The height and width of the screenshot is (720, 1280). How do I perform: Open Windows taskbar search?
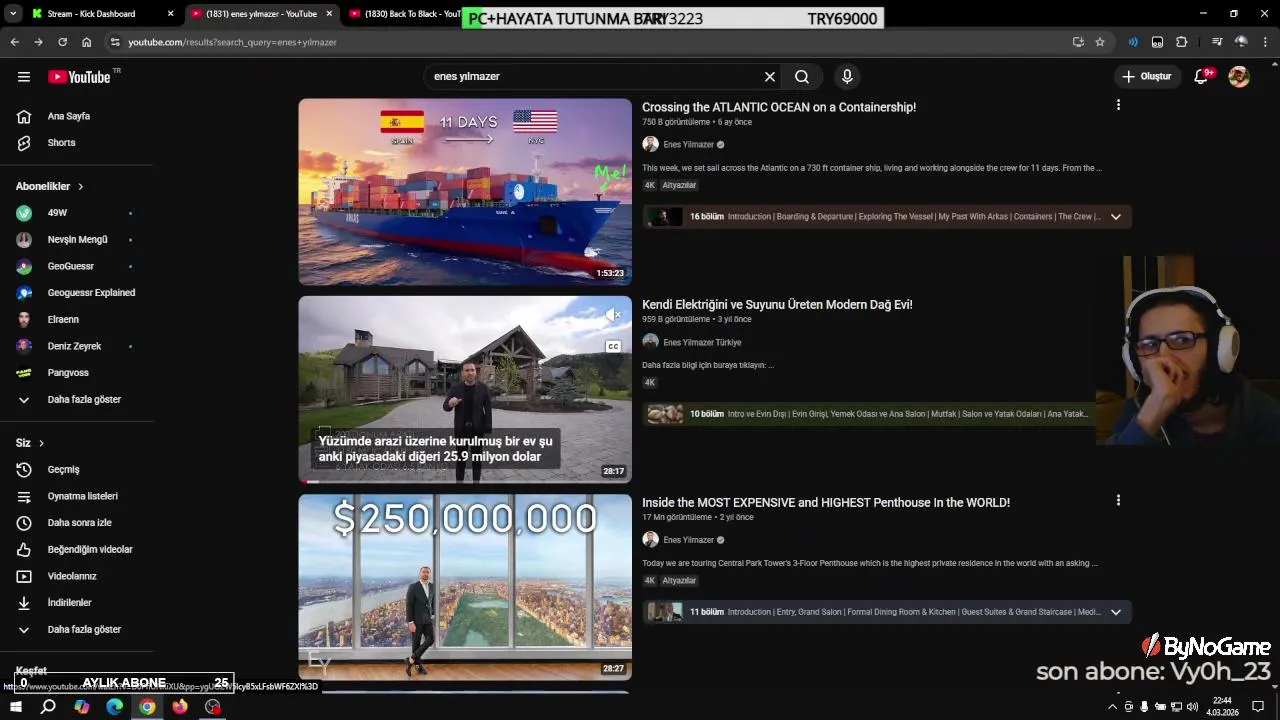[48, 707]
